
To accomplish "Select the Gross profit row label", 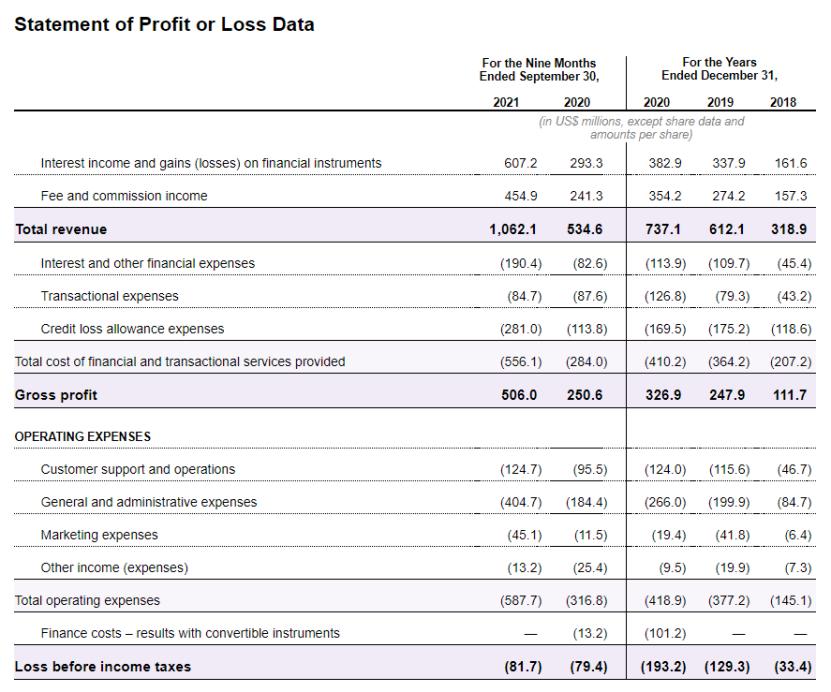I will (56, 395).
